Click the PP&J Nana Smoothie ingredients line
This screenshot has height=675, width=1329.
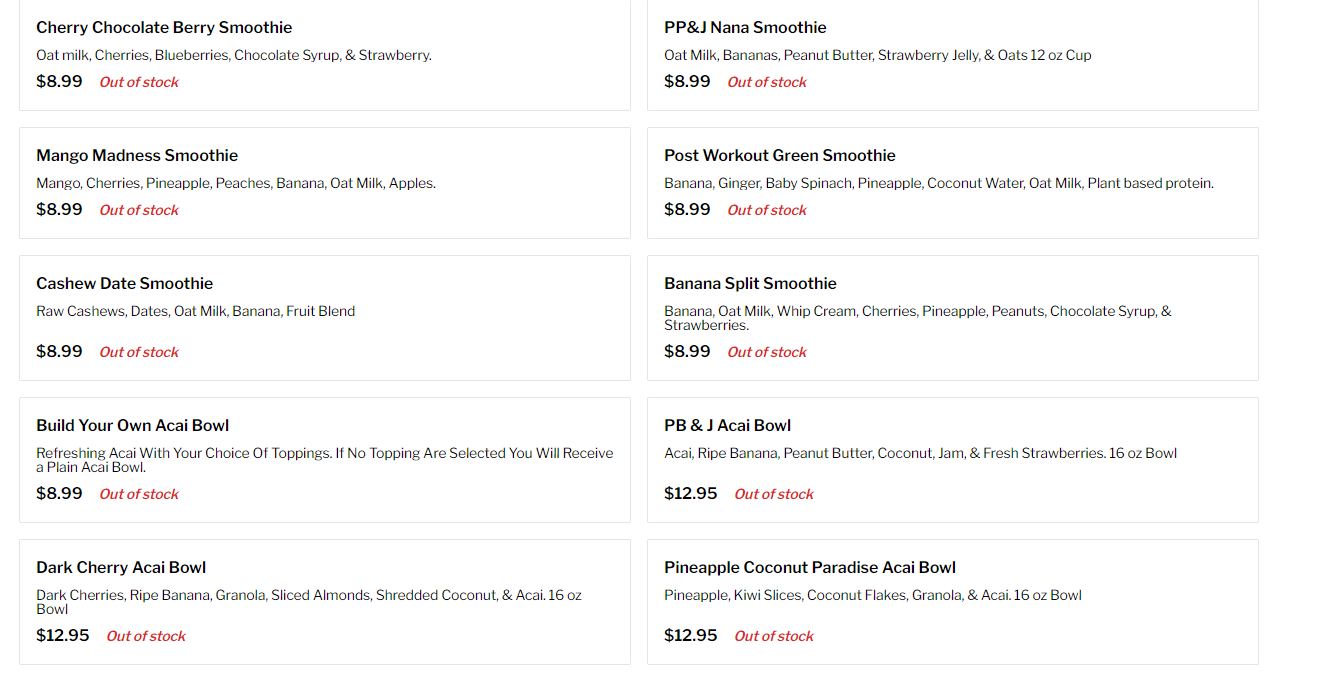click(877, 56)
